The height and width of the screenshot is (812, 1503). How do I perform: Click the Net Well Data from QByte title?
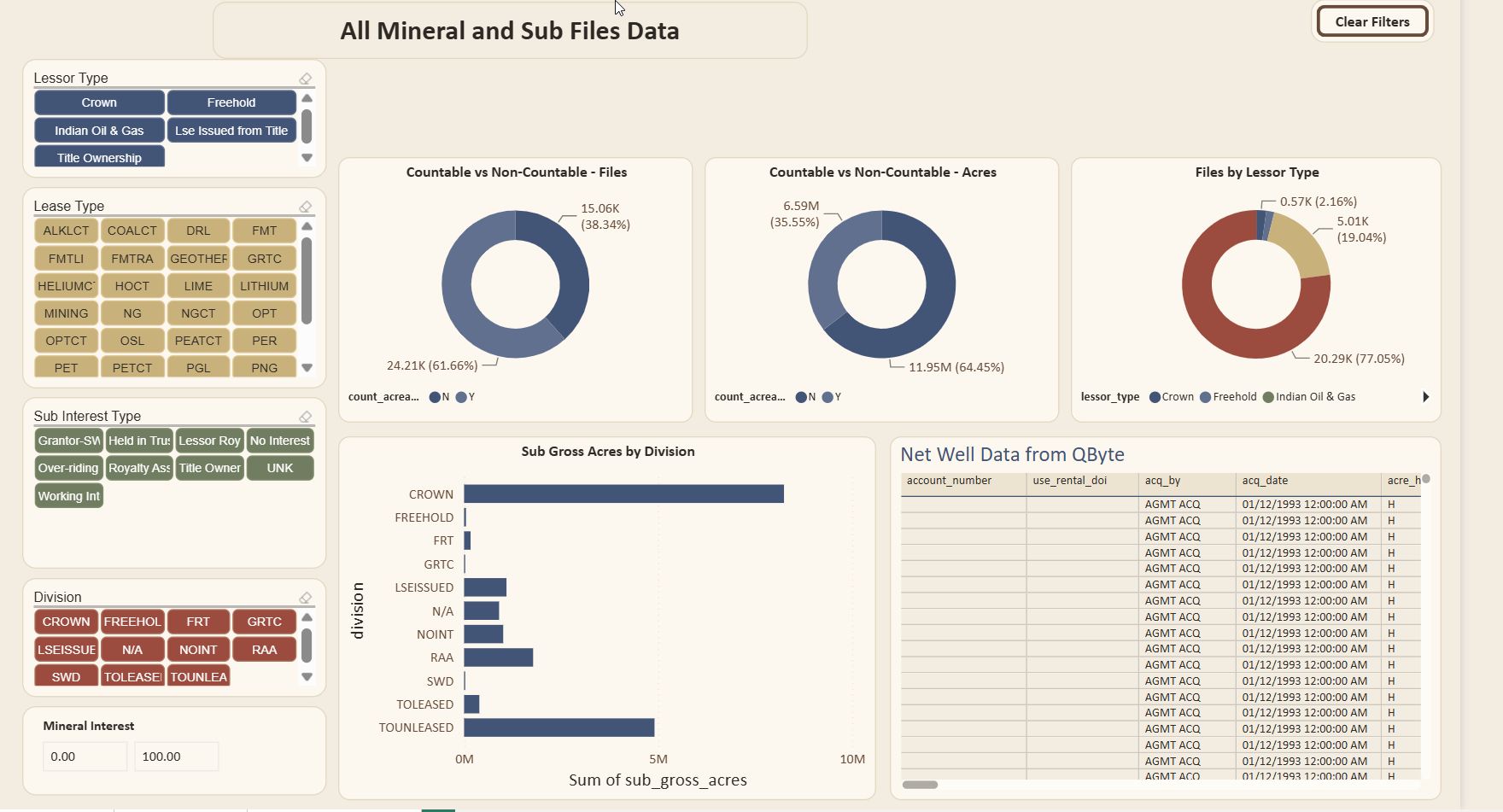tap(1012, 455)
